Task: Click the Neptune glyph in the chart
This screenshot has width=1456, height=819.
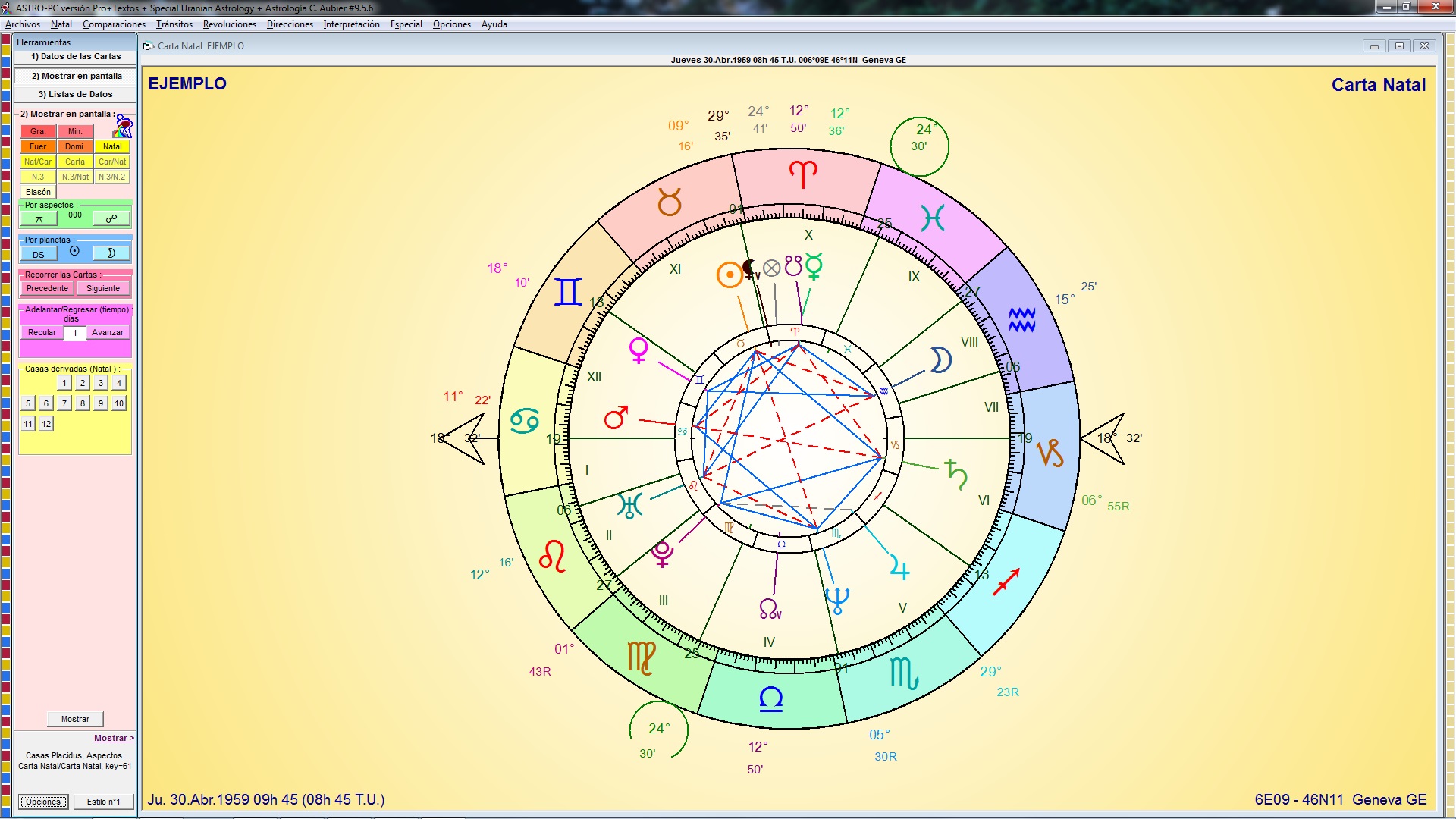Action: click(837, 600)
